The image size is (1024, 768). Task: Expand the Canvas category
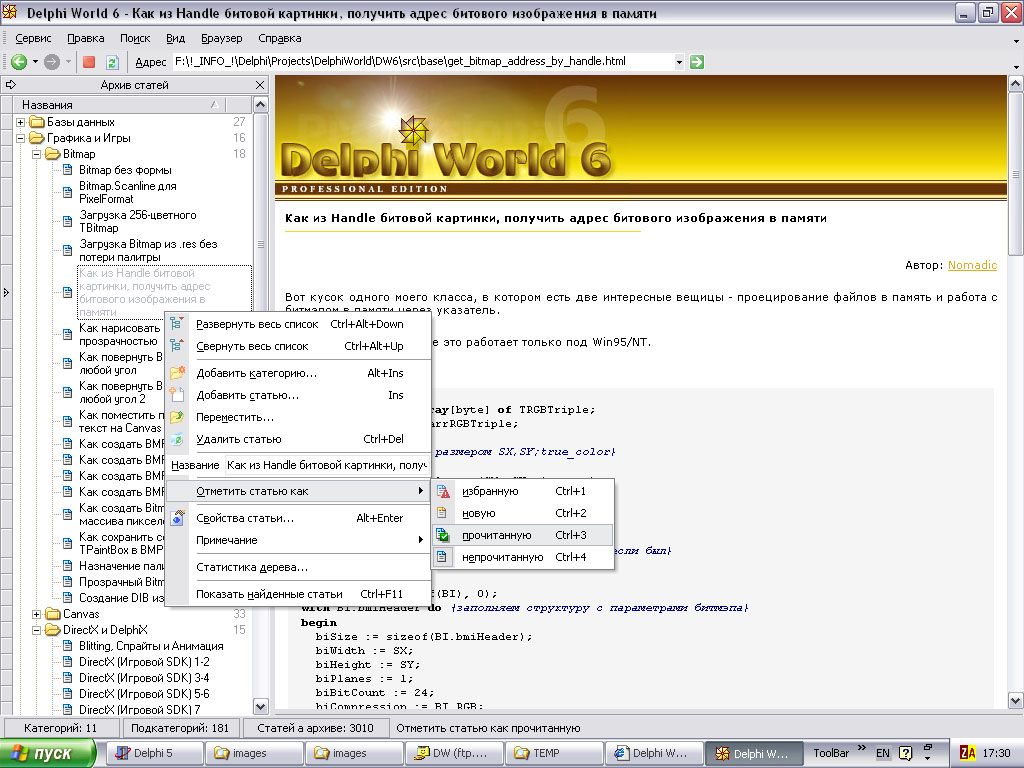pyautogui.click(x=37, y=614)
